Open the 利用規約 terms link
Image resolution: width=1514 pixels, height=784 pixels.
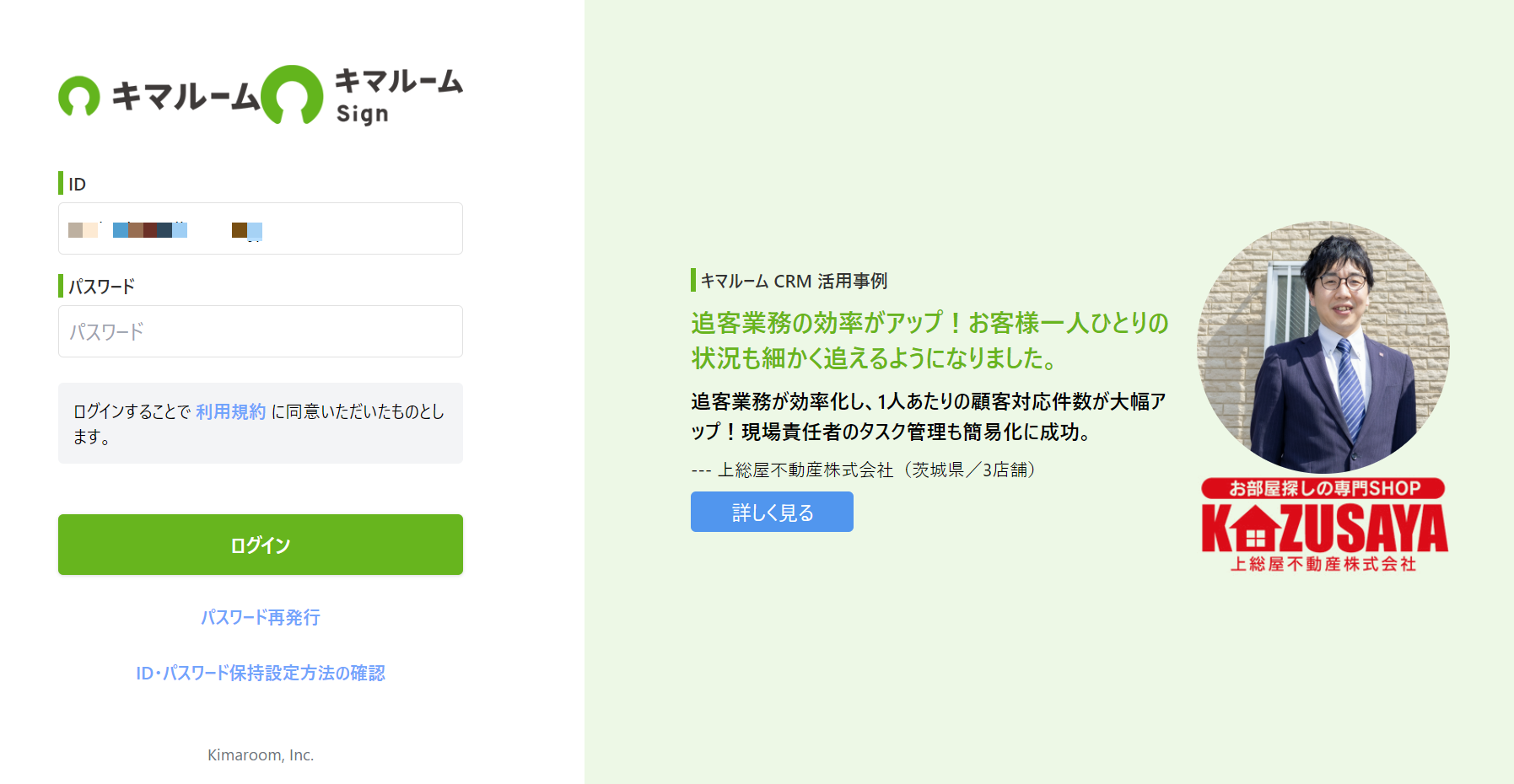[x=231, y=411]
